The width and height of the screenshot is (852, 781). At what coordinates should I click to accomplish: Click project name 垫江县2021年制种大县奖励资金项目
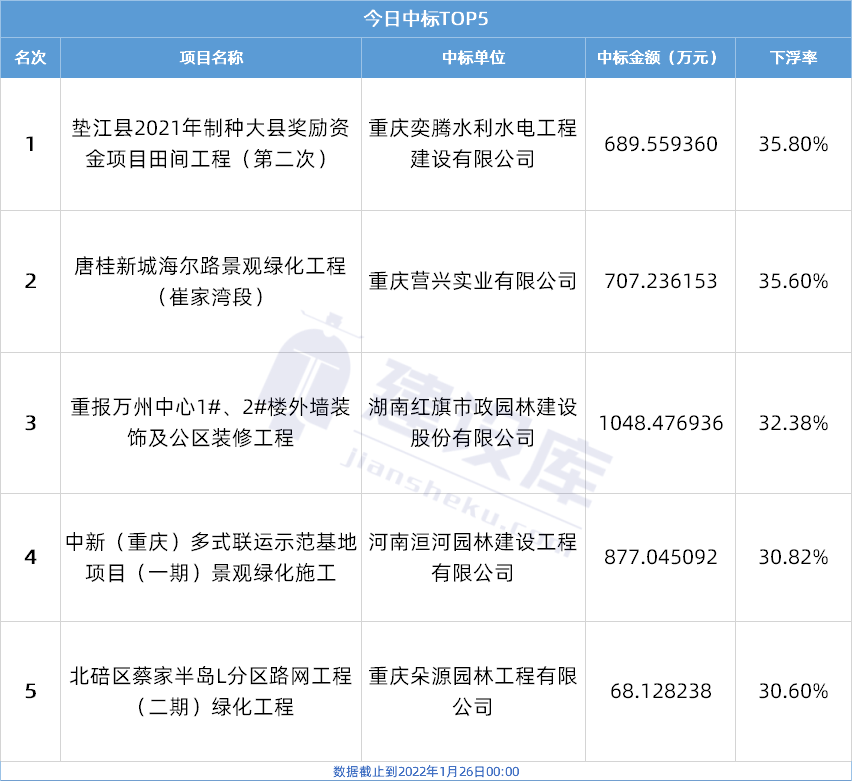(211, 143)
